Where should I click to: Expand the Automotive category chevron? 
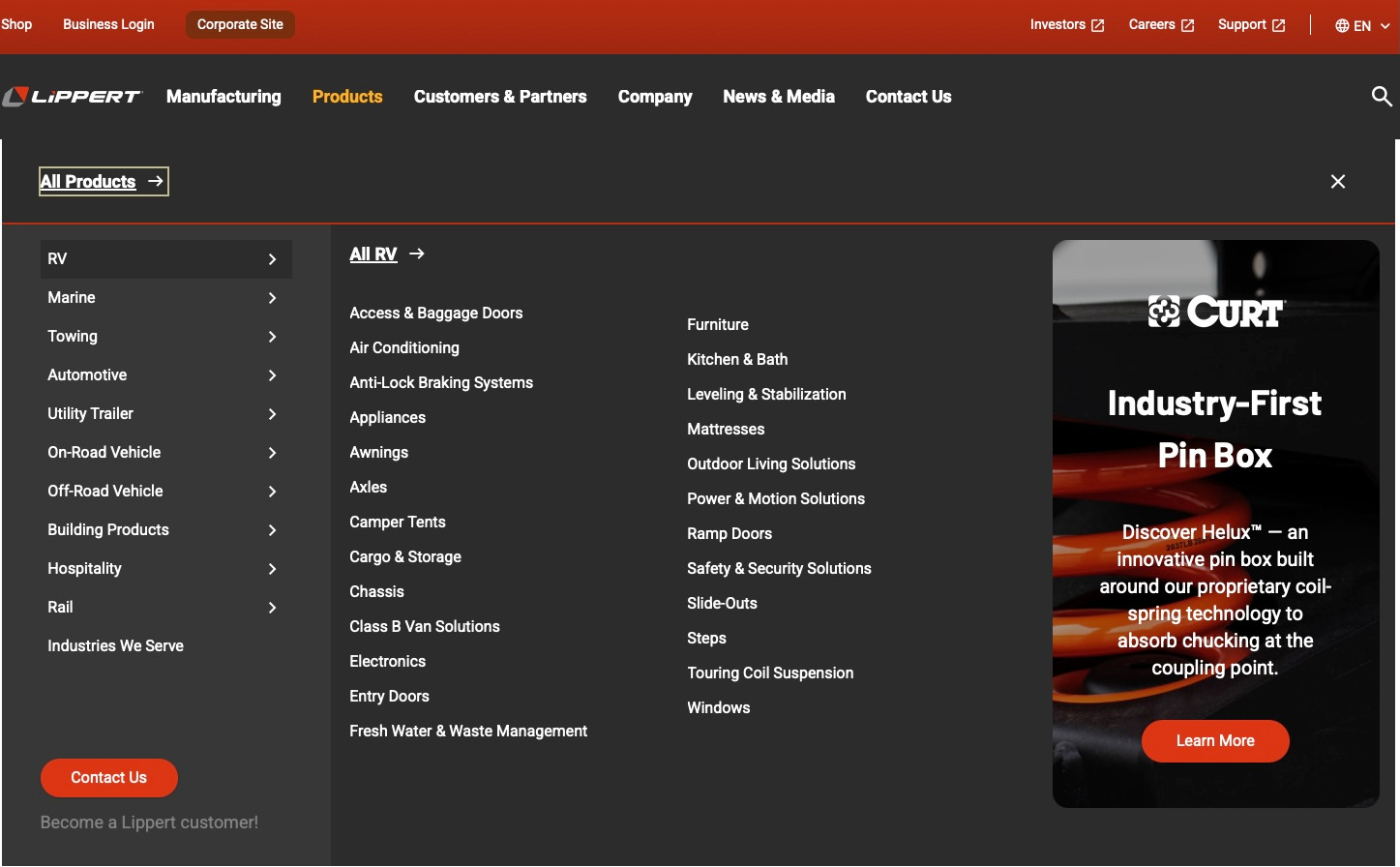point(272,375)
